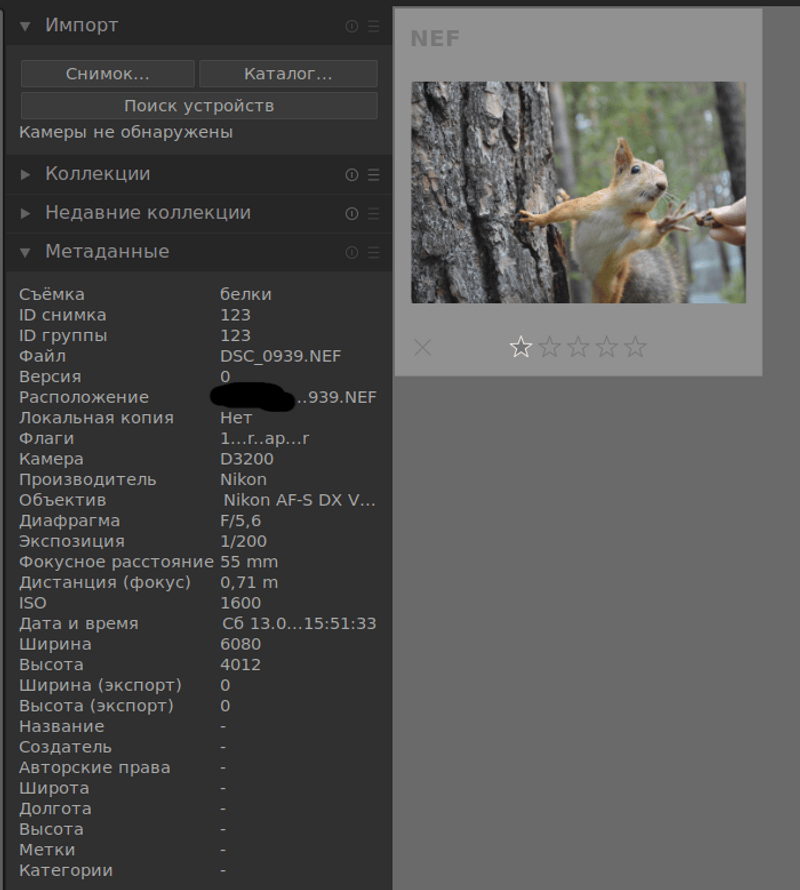Click the ID снимка label
The height and width of the screenshot is (890, 800).
(62, 315)
